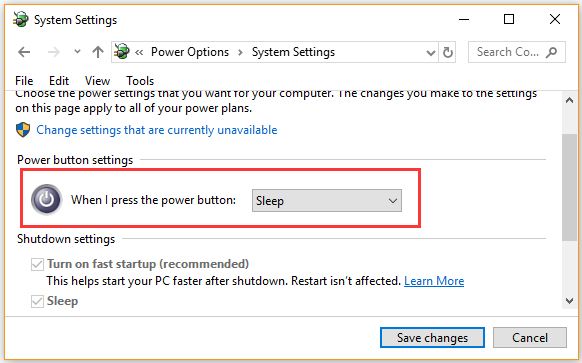Open the File menu

[24, 81]
